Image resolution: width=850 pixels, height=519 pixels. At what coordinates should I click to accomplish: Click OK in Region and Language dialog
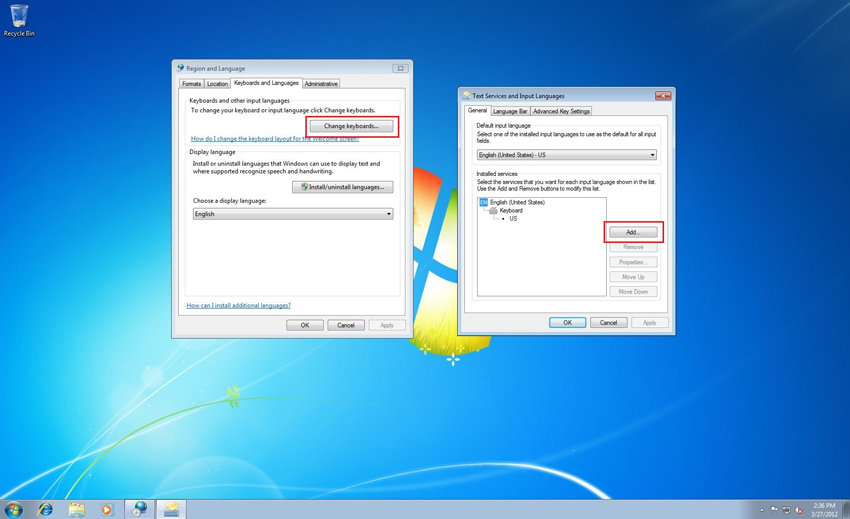click(305, 325)
